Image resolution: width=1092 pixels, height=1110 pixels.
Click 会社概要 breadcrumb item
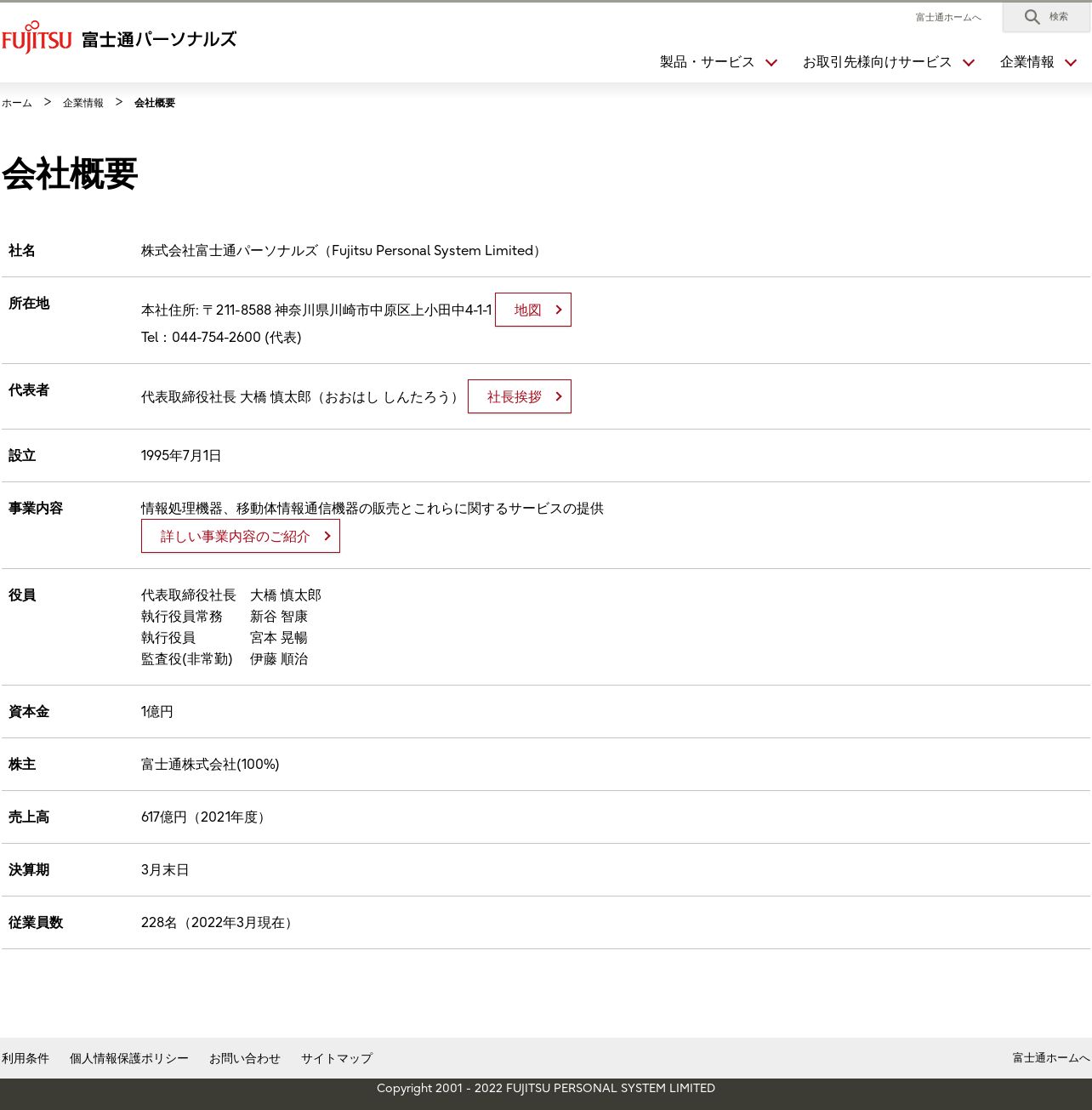(x=155, y=103)
